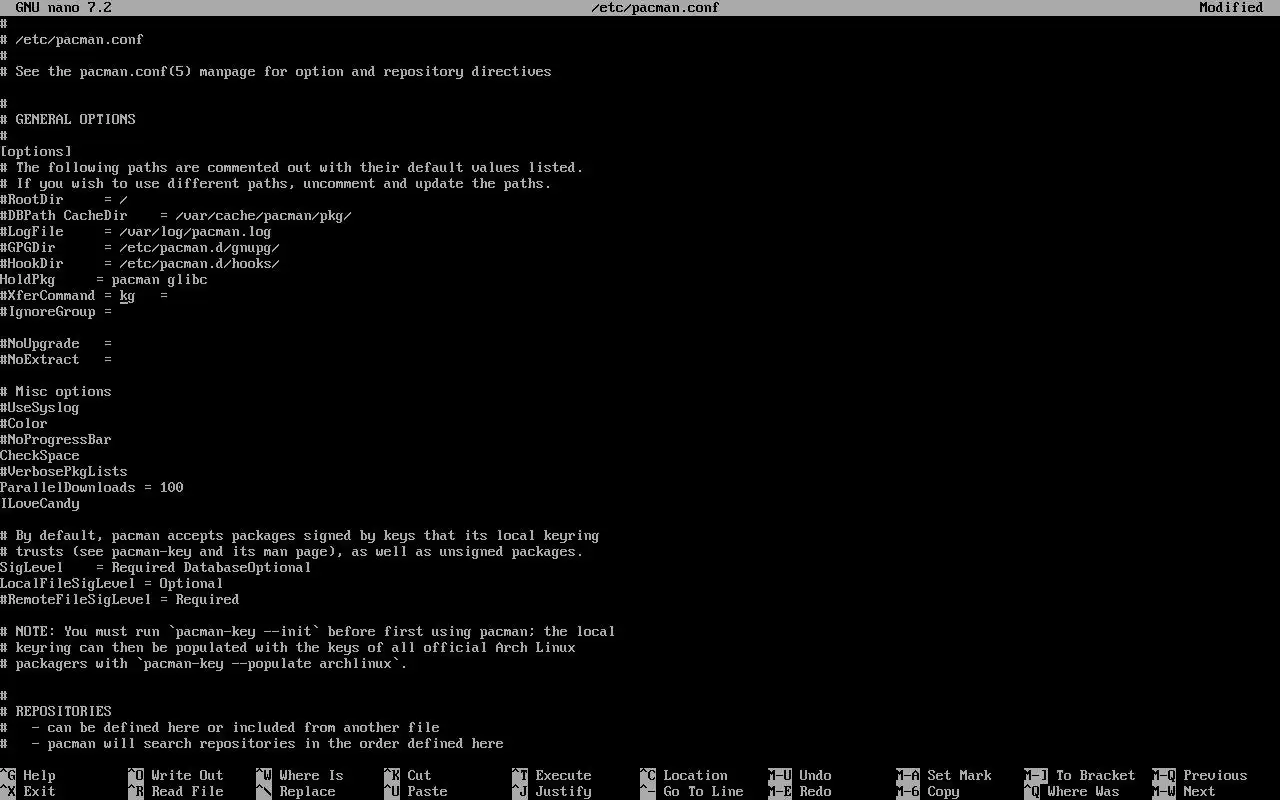Viewport: 1280px width, 800px height.
Task: Click the Replace shortcut
Action: click(296, 791)
